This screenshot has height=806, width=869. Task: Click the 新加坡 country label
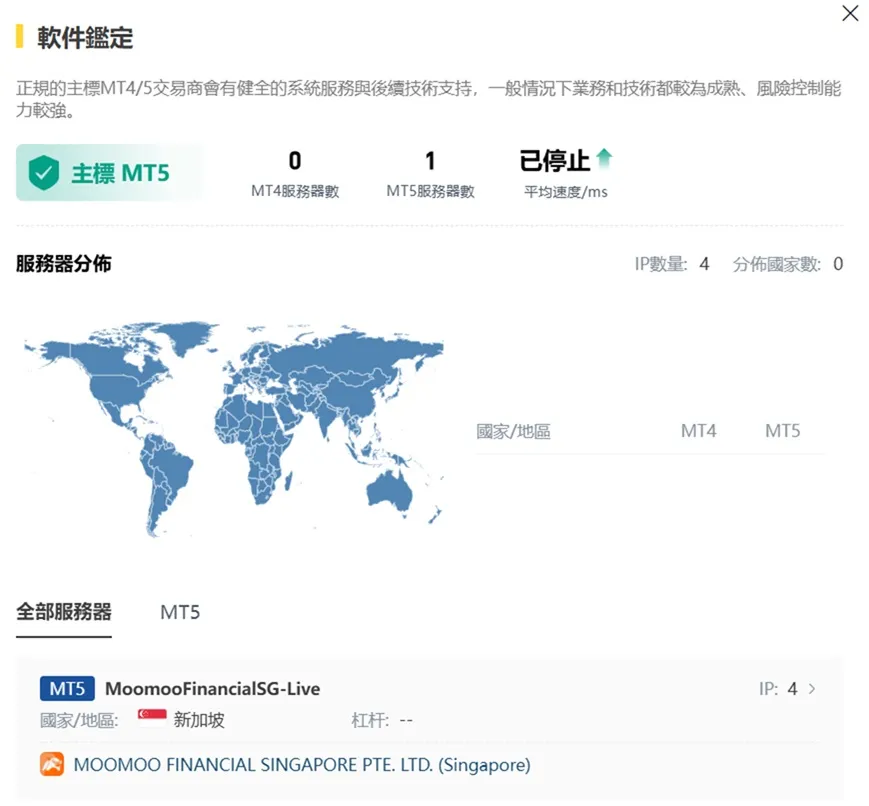[x=199, y=720]
